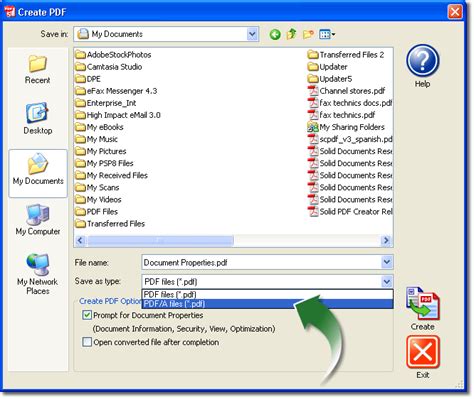Select the Transferred Files folder
Screen dimensions: 474x399
click(x=110, y=223)
